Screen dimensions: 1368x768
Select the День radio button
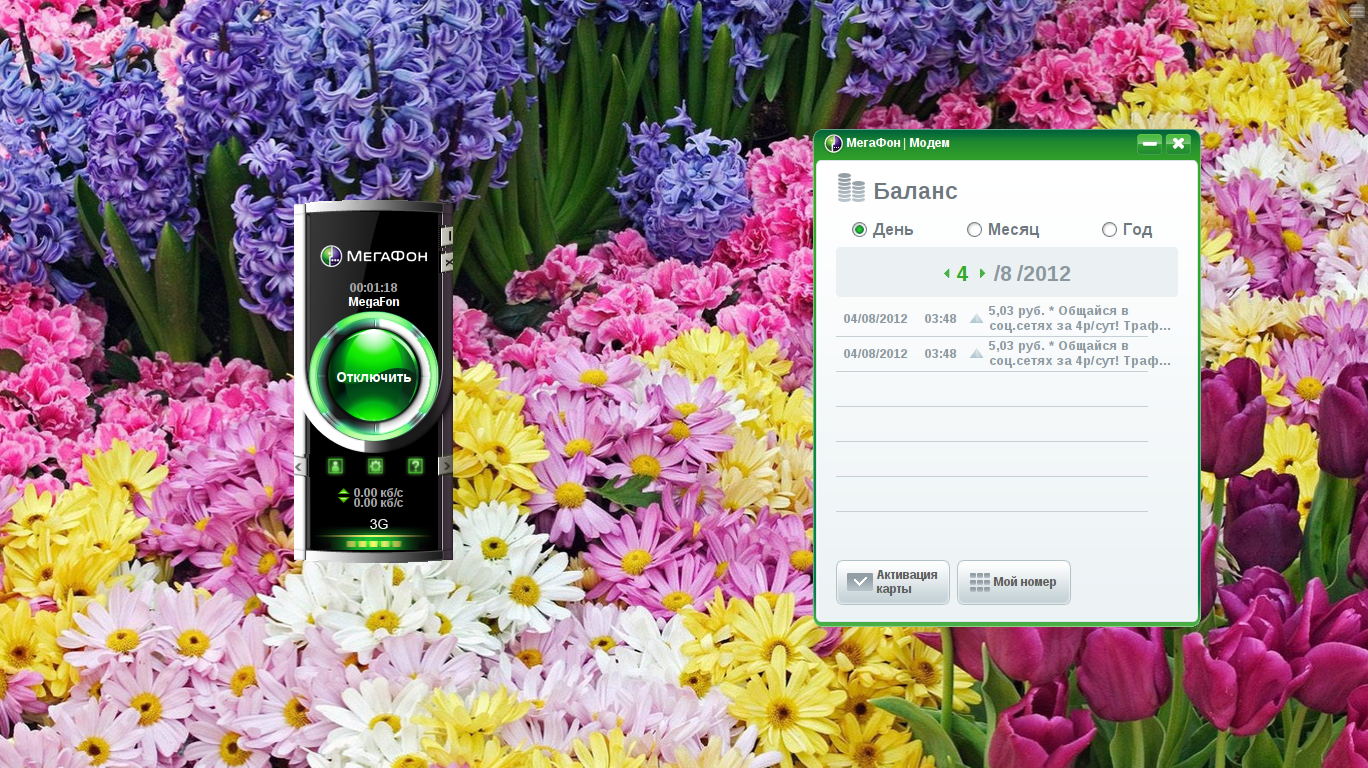coord(859,230)
